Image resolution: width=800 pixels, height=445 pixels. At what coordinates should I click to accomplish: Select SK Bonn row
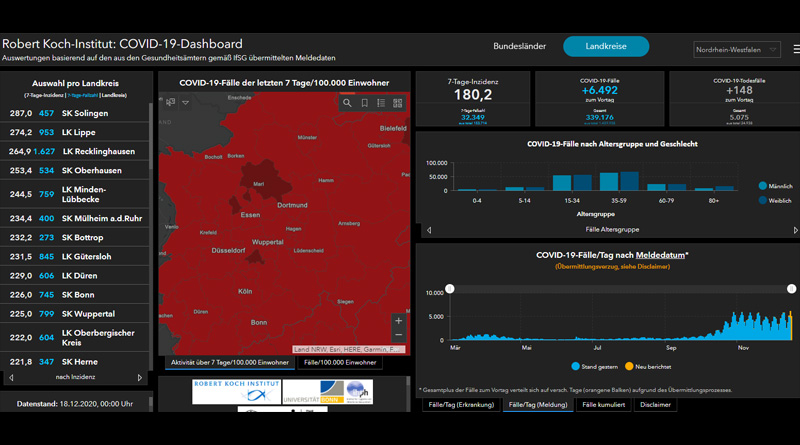[74, 295]
